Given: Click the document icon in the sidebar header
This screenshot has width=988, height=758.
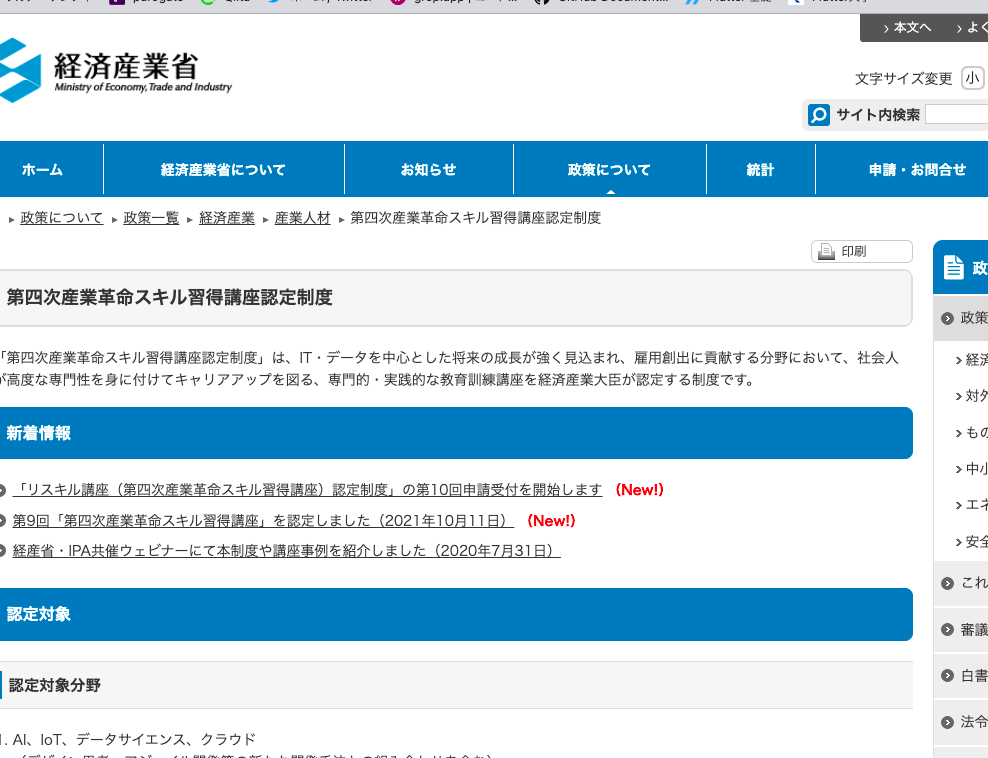Looking at the screenshot, I should pos(953,267).
